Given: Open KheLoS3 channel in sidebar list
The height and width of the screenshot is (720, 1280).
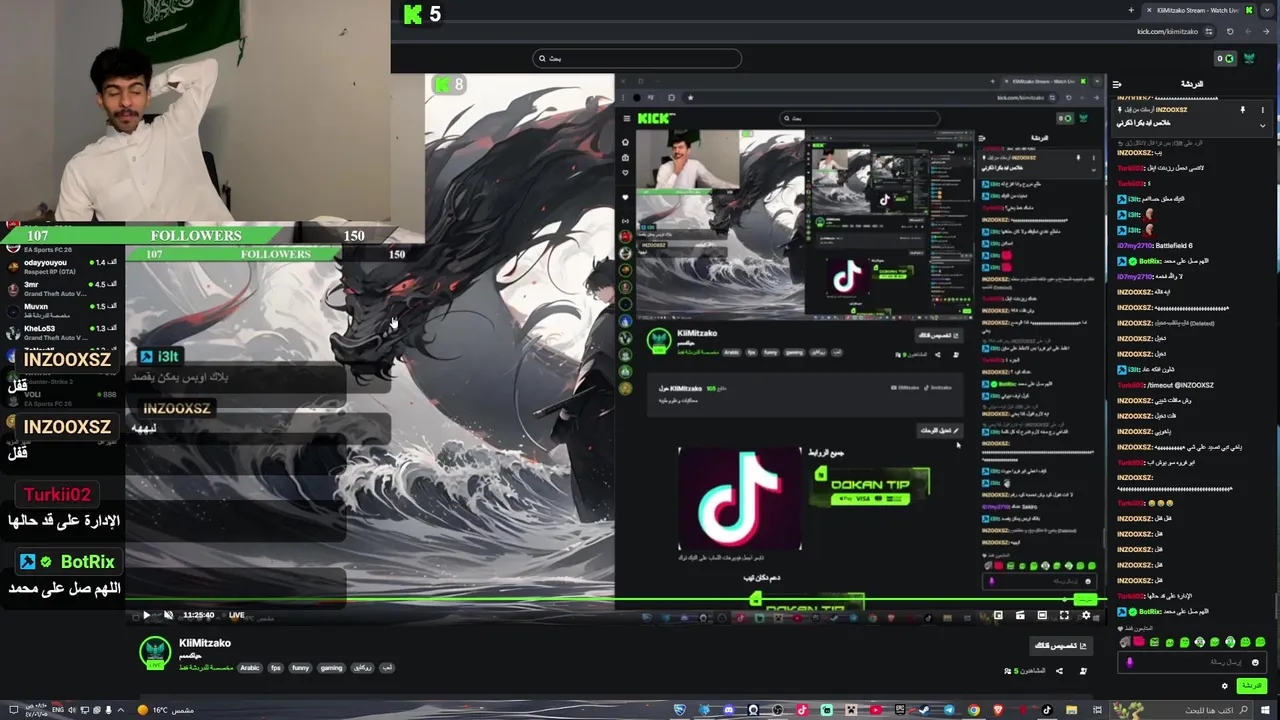Looking at the screenshot, I should pos(60,333).
